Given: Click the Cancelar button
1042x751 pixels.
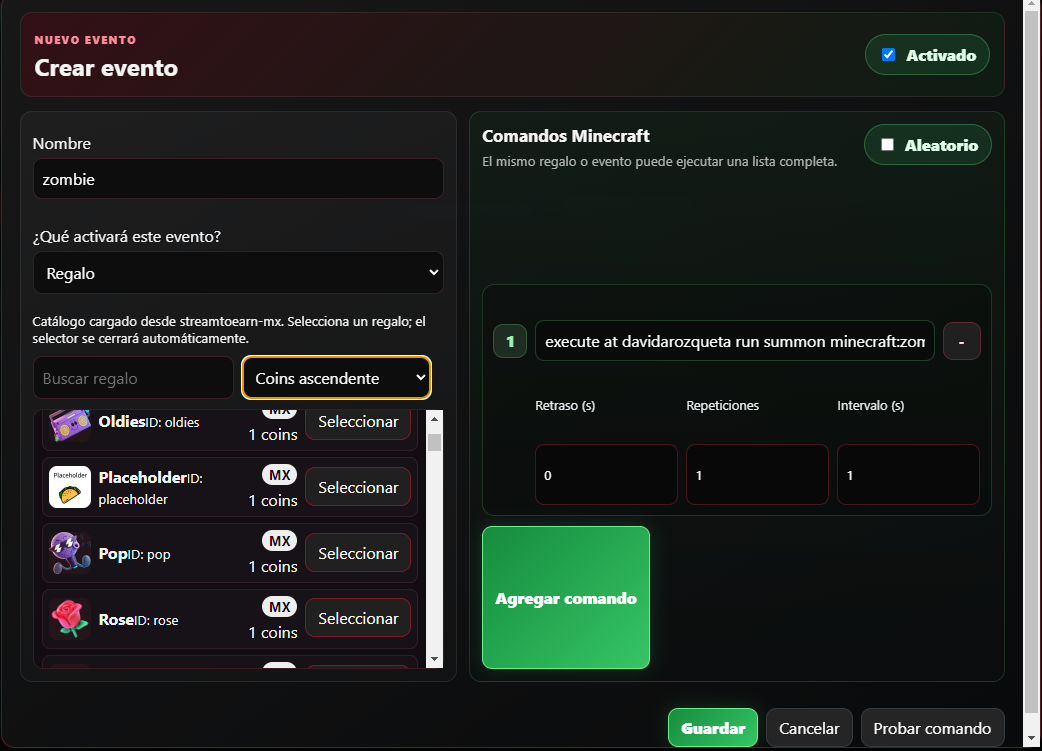Looking at the screenshot, I should (x=809, y=728).
